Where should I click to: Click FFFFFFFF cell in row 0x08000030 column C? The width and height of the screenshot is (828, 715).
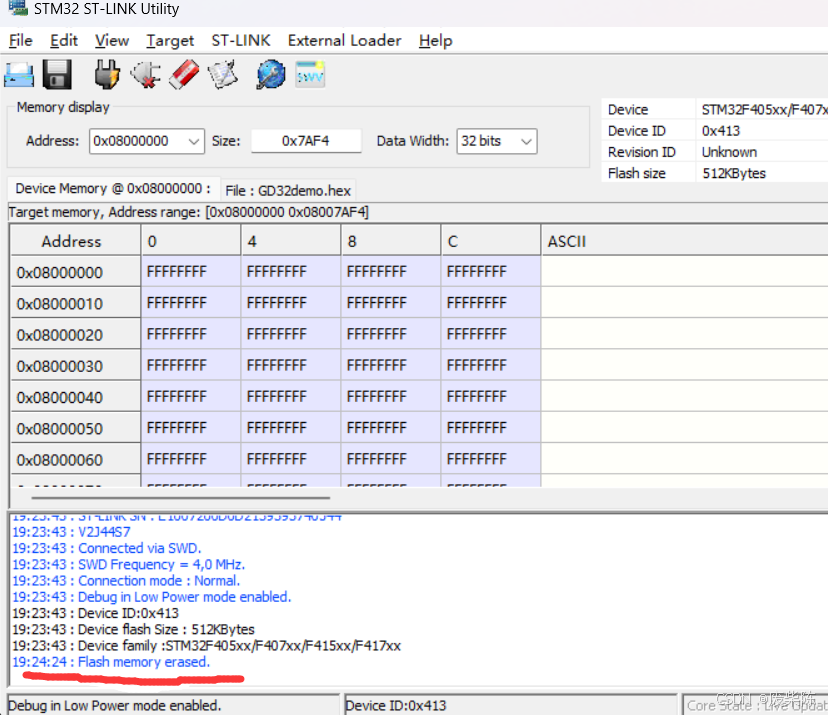click(491, 365)
